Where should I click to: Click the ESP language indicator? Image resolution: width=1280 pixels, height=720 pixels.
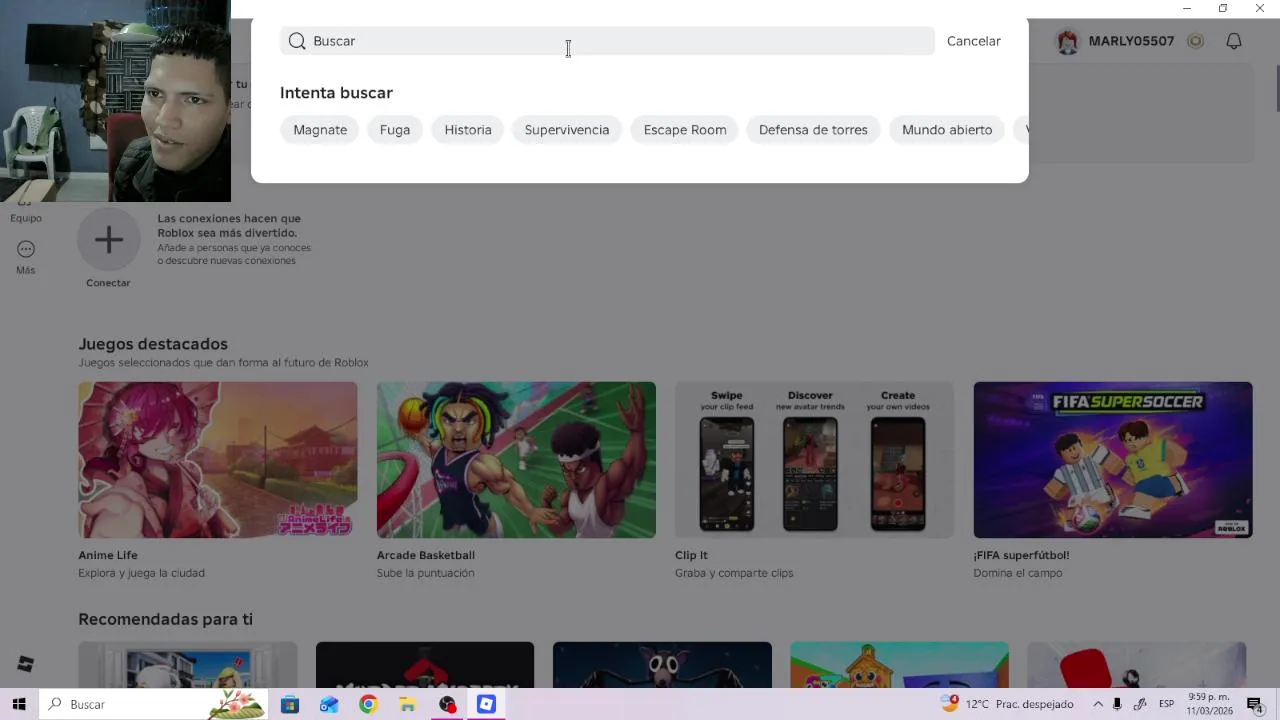[1166, 704]
